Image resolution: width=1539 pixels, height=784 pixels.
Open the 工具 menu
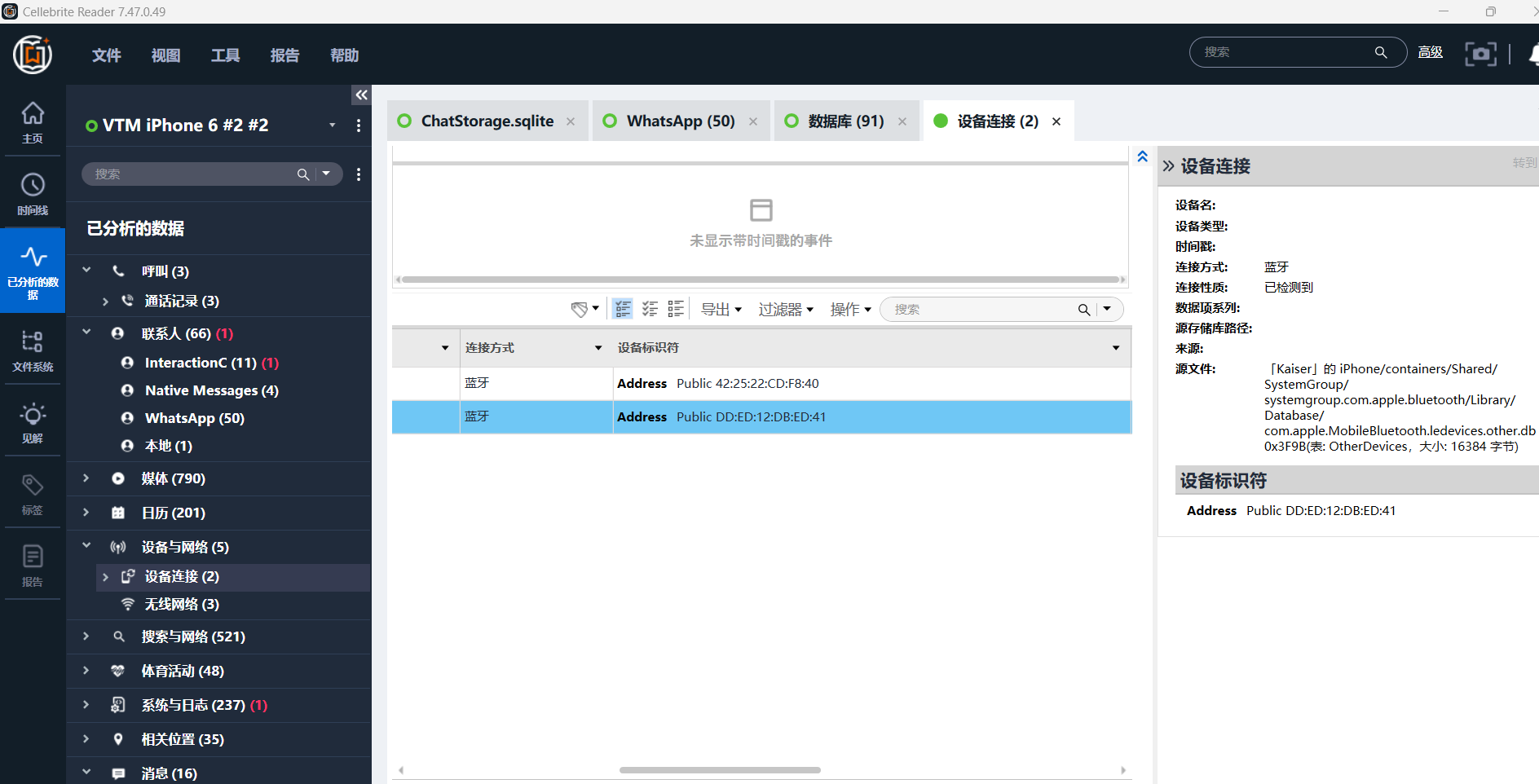(226, 55)
